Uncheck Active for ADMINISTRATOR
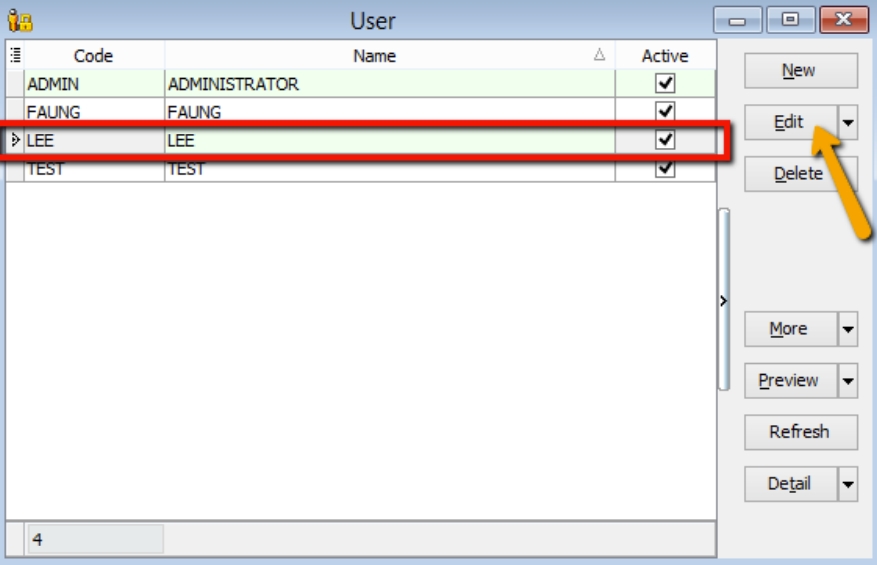 [665, 83]
